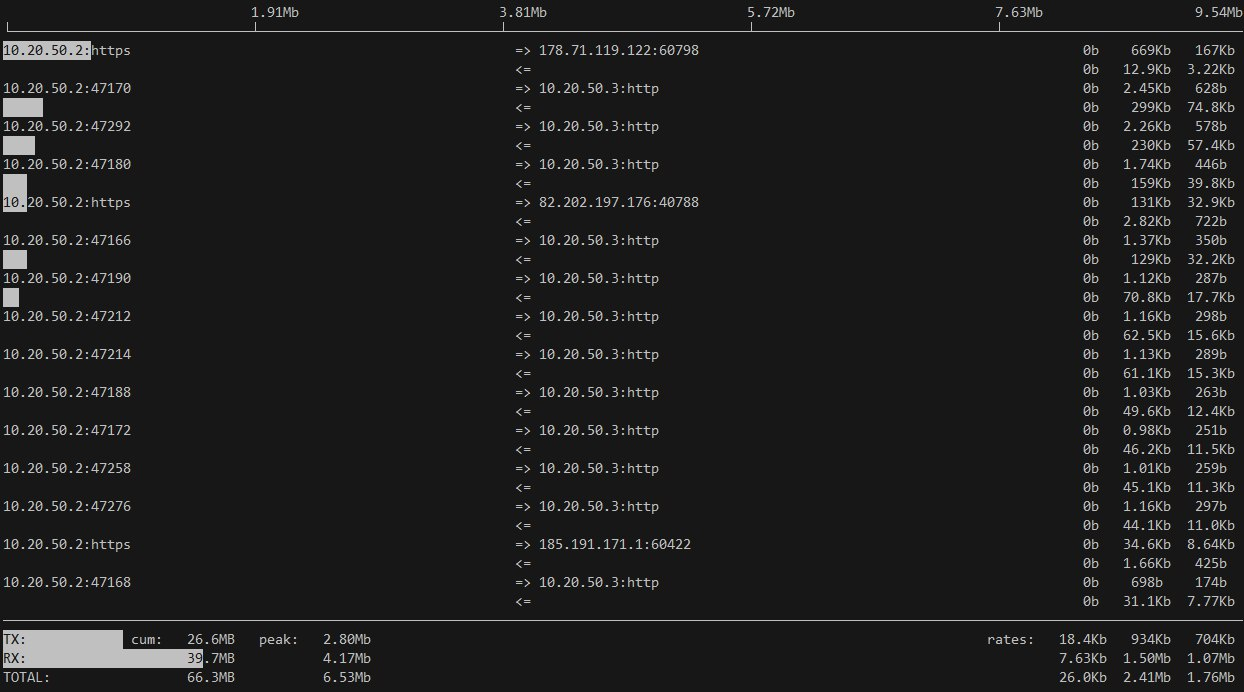Click the 10.20.50.2:47292 source entry
The width and height of the screenshot is (1244, 692).
(x=67, y=126)
